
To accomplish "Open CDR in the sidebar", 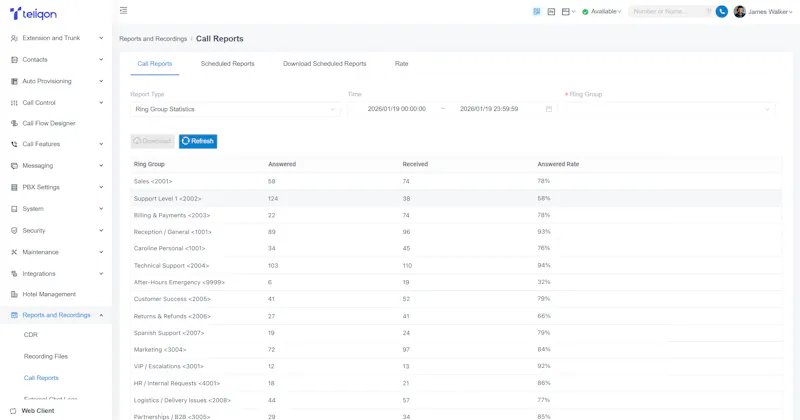I will pyautogui.click(x=31, y=335).
